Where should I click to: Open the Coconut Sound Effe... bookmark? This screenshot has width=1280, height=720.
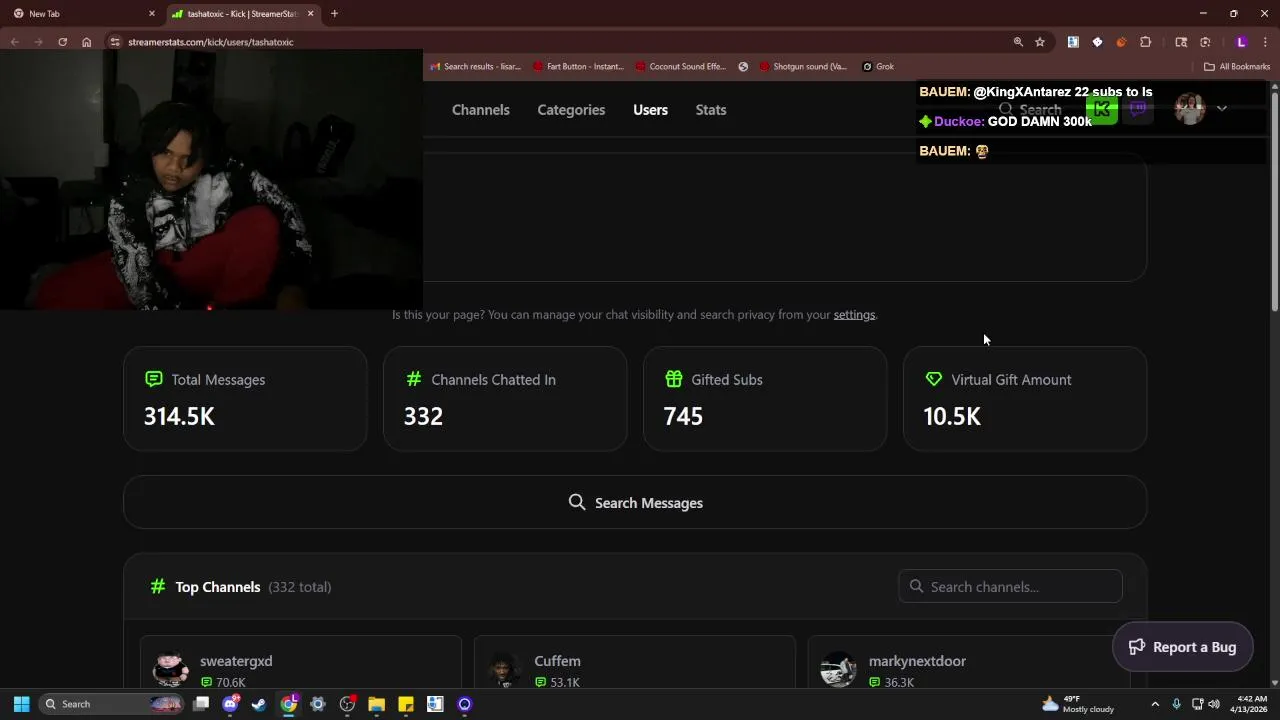coord(680,67)
